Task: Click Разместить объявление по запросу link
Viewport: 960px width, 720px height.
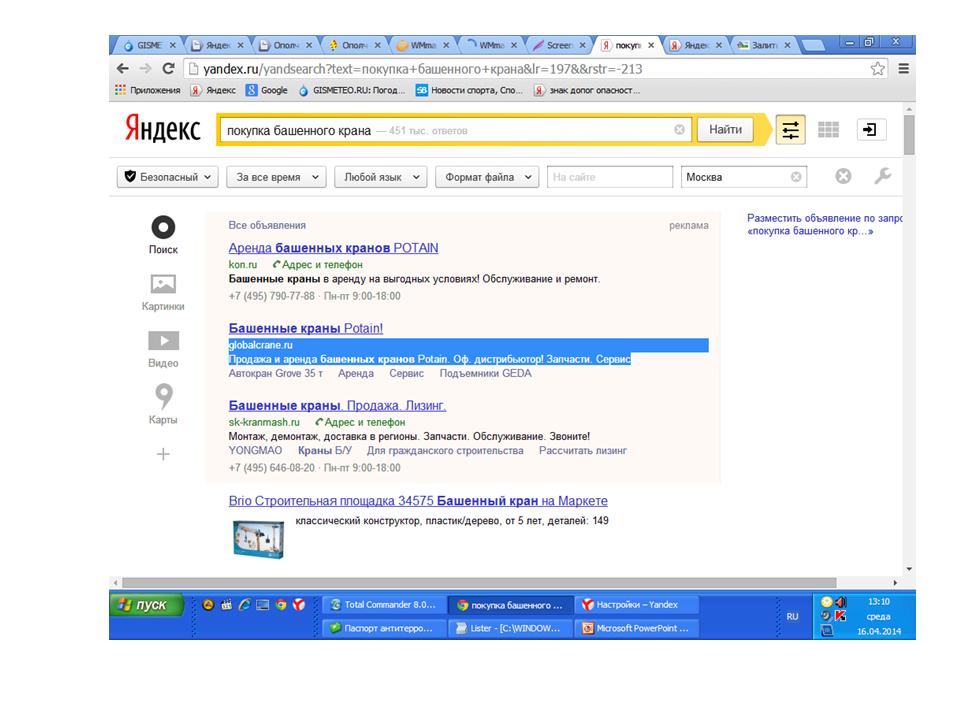Action: pyautogui.click(x=824, y=224)
